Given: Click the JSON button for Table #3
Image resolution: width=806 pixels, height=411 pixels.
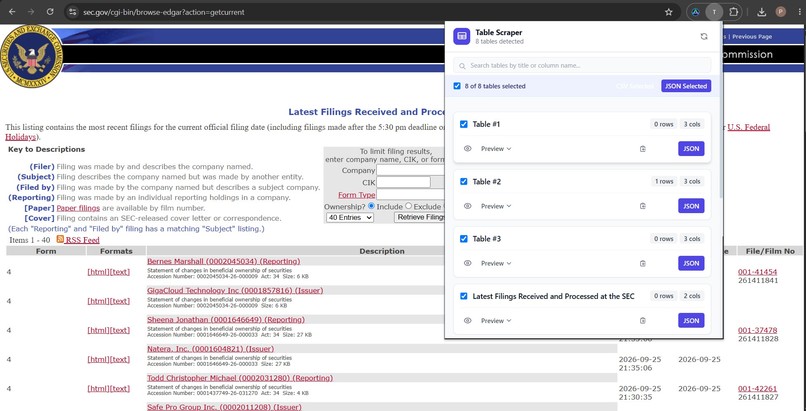Looking at the screenshot, I should tap(691, 264).
